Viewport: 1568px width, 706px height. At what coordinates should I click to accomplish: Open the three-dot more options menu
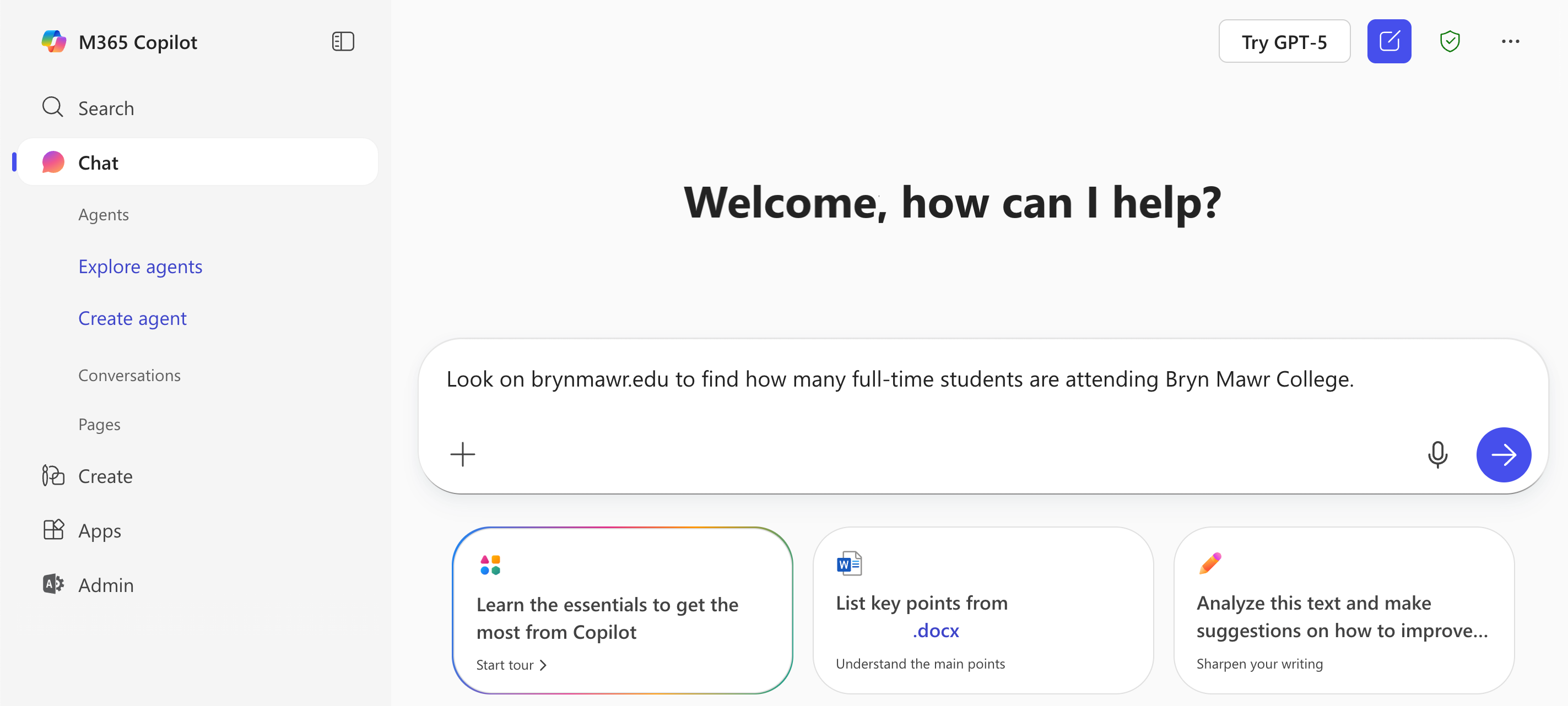click(x=1510, y=41)
